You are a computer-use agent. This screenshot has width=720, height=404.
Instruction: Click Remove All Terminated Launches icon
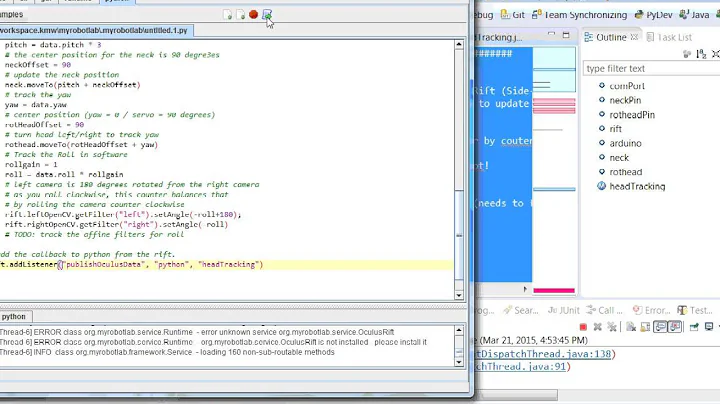[612, 327]
